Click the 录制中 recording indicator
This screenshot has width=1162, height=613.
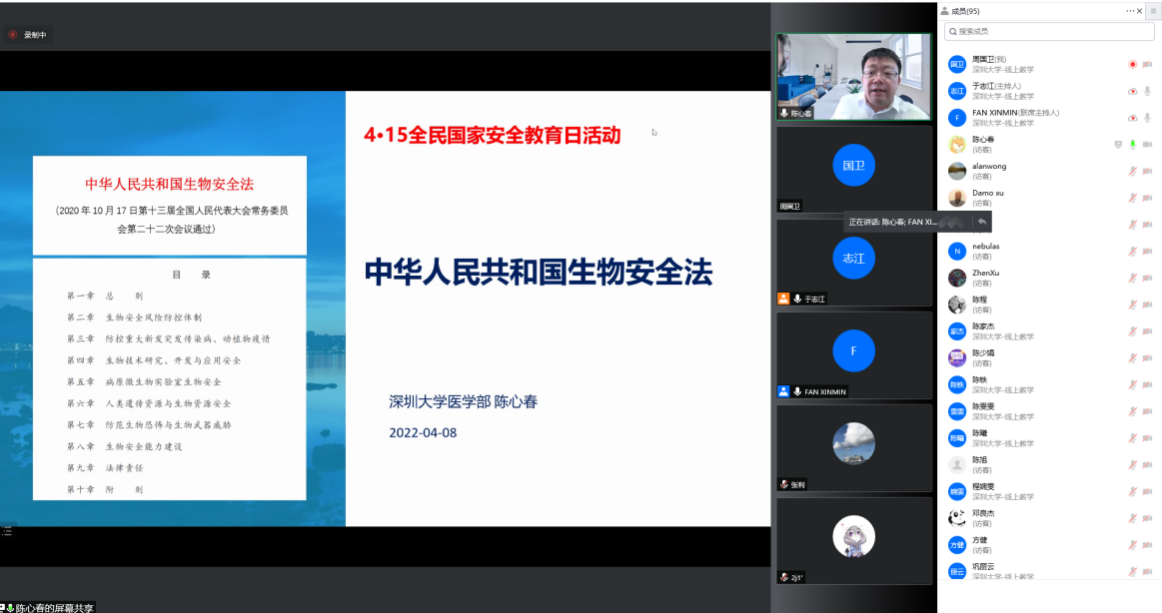(x=28, y=35)
